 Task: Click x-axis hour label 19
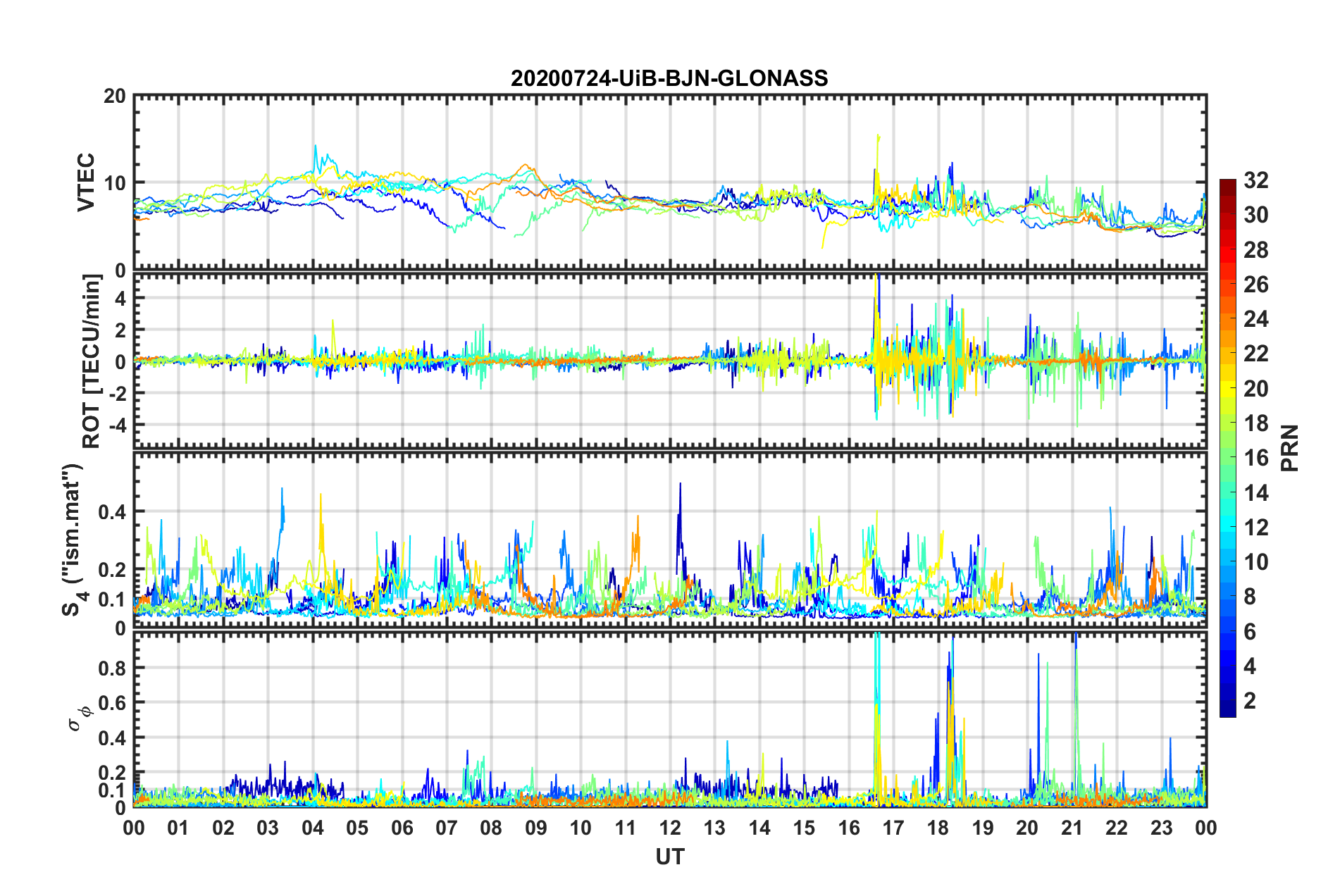(x=983, y=828)
